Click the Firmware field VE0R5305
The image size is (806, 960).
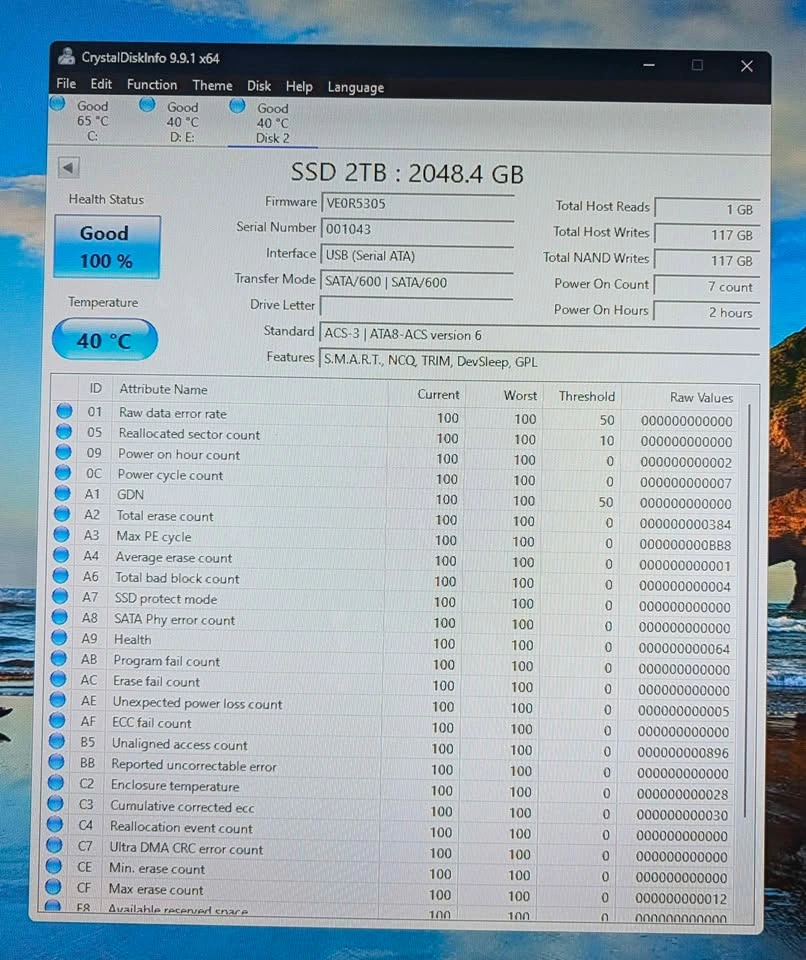[417, 204]
